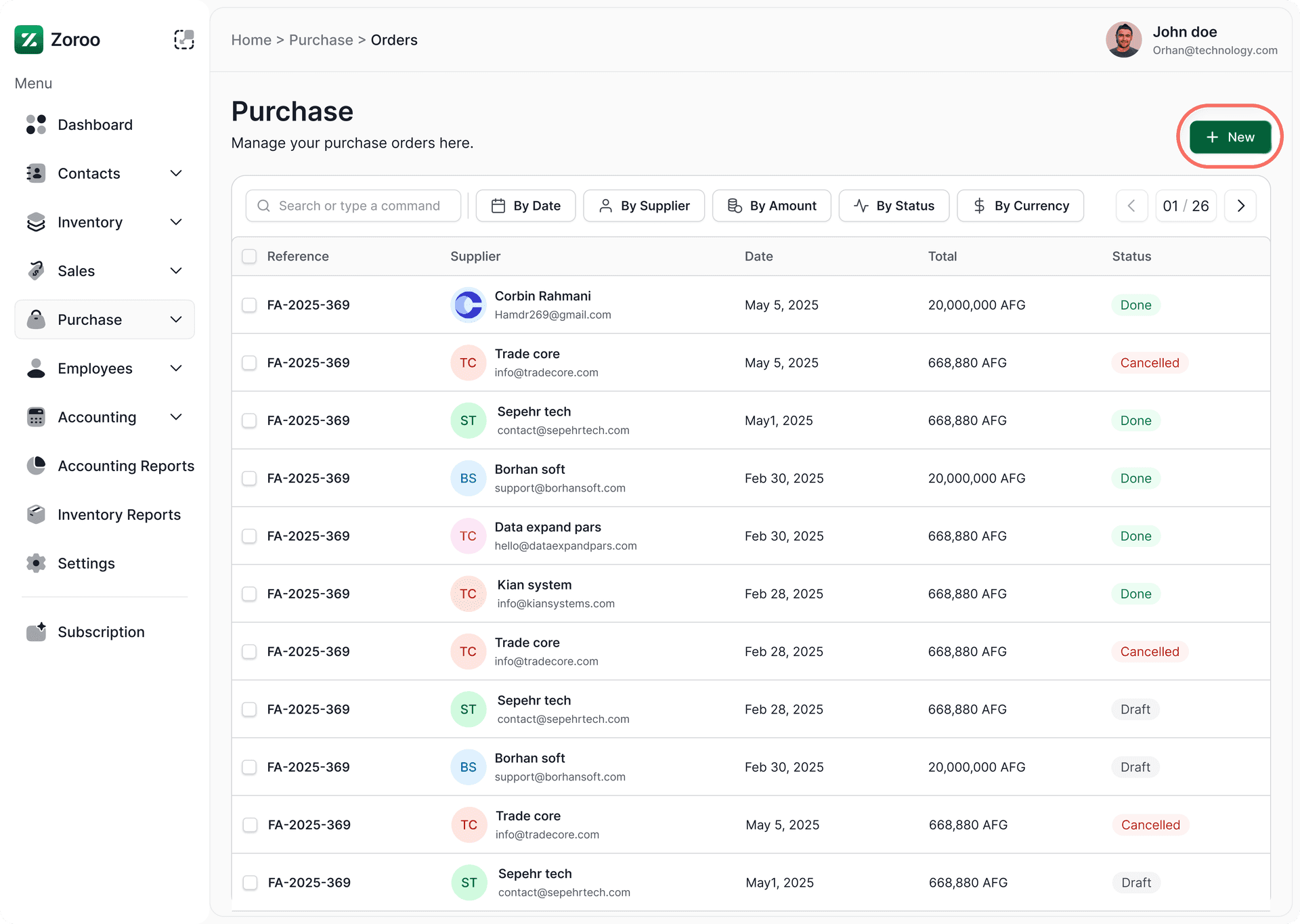Click the Subscription icon
Viewport: 1300px width, 924px height.
[x=35, y=632]
